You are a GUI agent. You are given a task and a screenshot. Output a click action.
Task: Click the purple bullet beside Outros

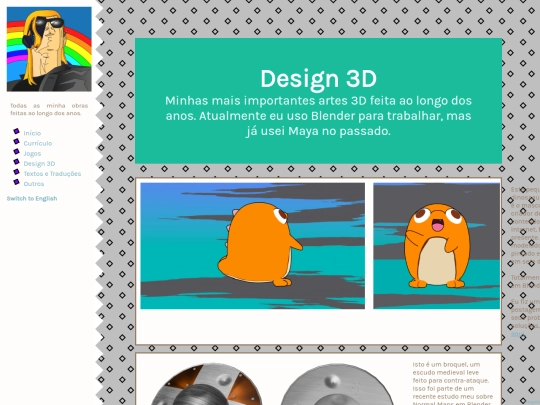coord(16,182)
